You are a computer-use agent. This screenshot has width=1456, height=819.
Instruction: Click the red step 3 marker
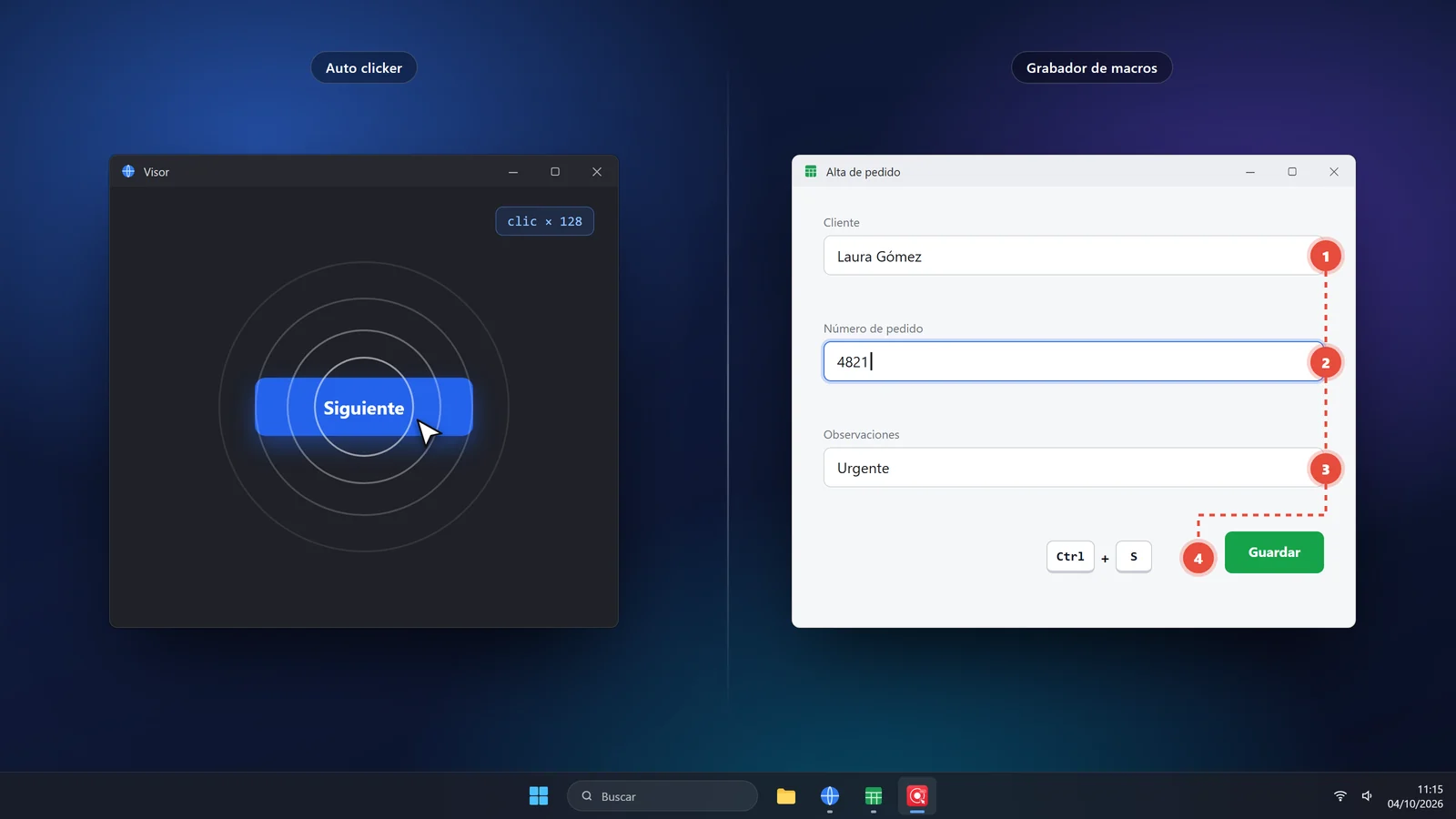pos(1325,469)
